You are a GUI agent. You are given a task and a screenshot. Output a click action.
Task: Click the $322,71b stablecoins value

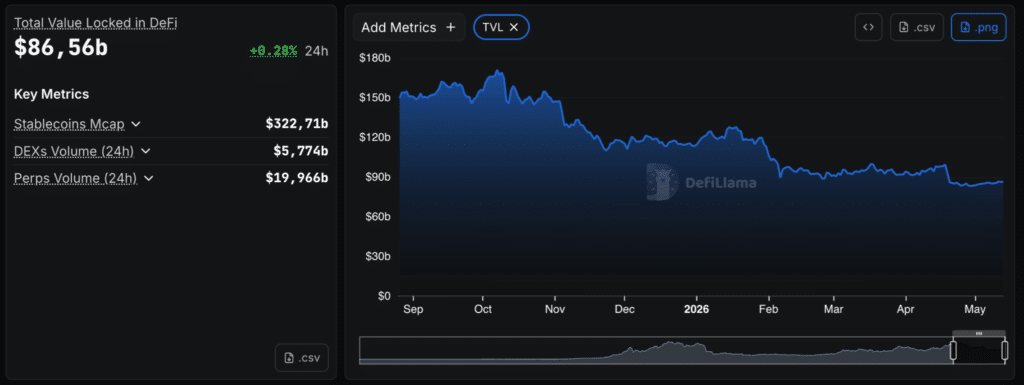[x=296, y=123]
